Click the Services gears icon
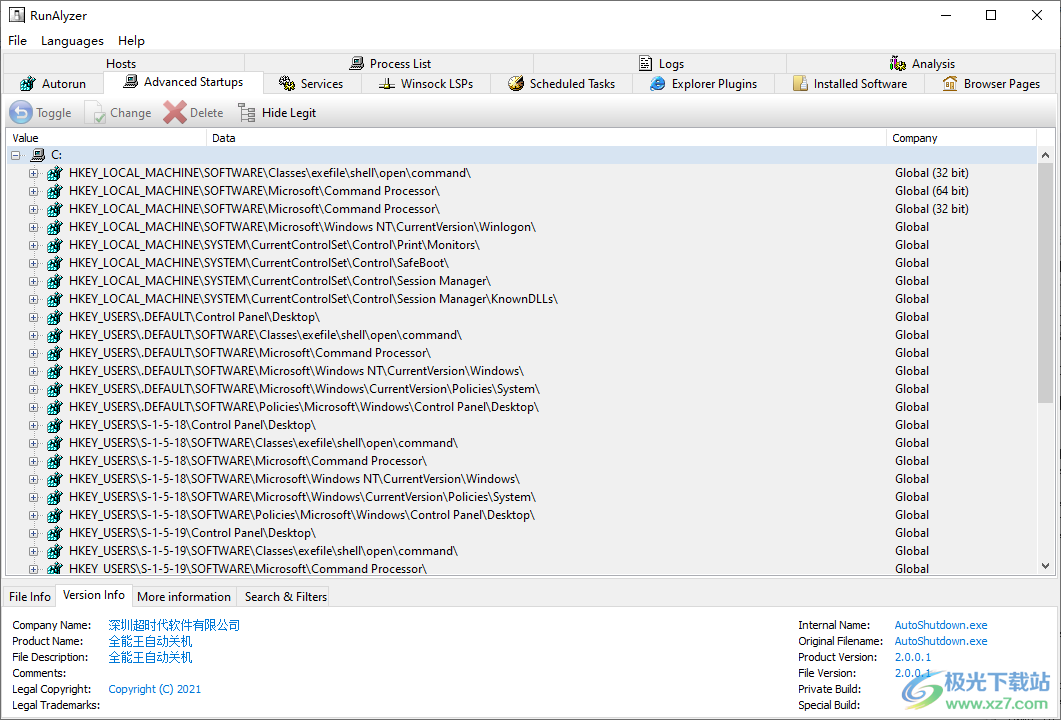Screen dimensions: 1061x720 (287, 83)
